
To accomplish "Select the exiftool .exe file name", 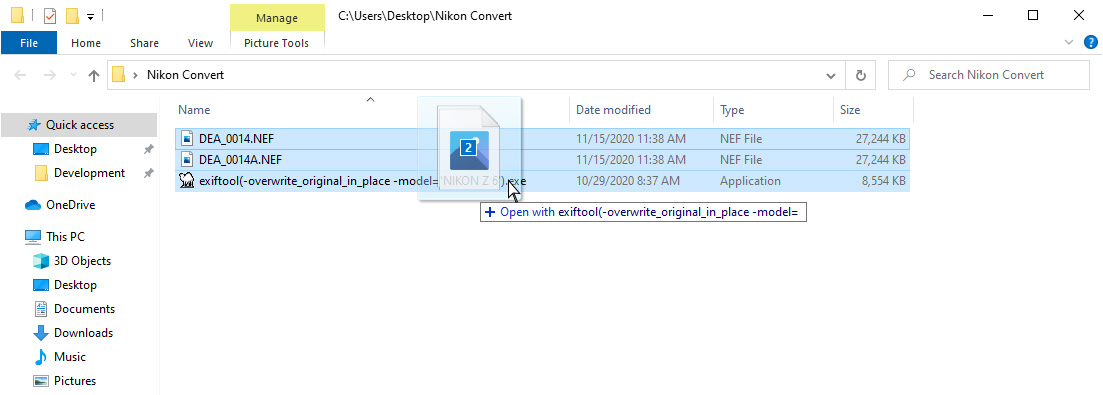I will point(363,181).
